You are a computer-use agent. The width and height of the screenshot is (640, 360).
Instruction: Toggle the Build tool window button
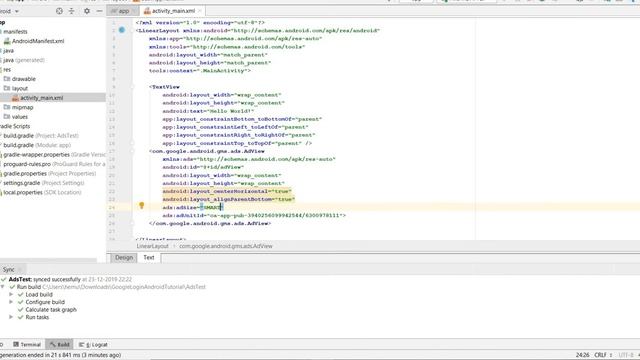[x=59, y=344]
